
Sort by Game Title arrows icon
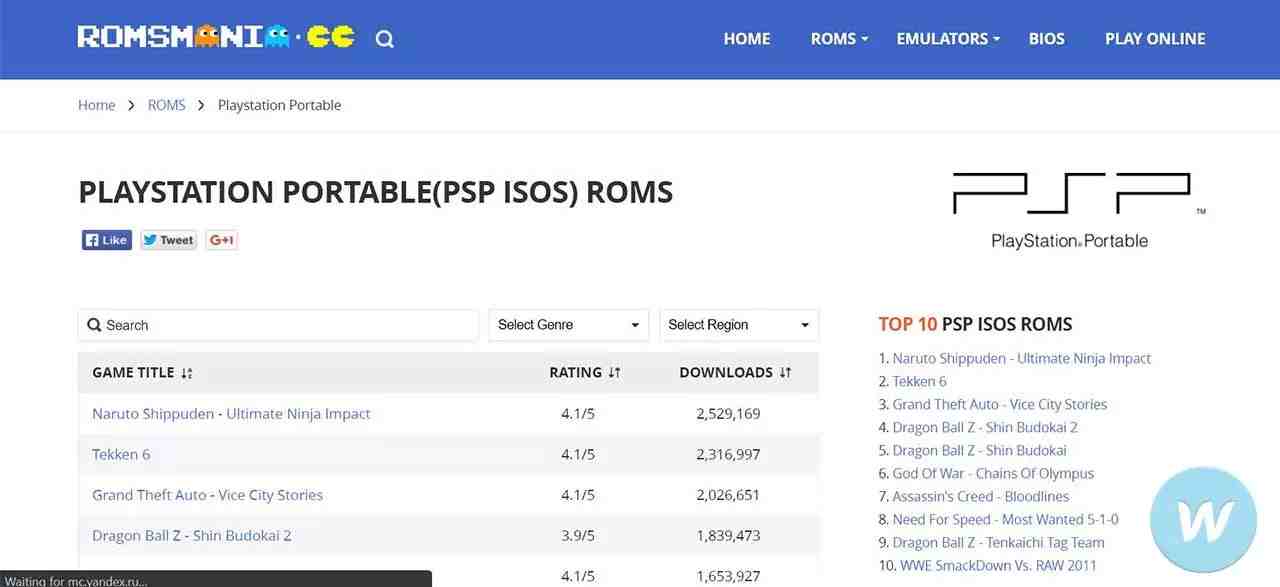click(x=187, y=373)
